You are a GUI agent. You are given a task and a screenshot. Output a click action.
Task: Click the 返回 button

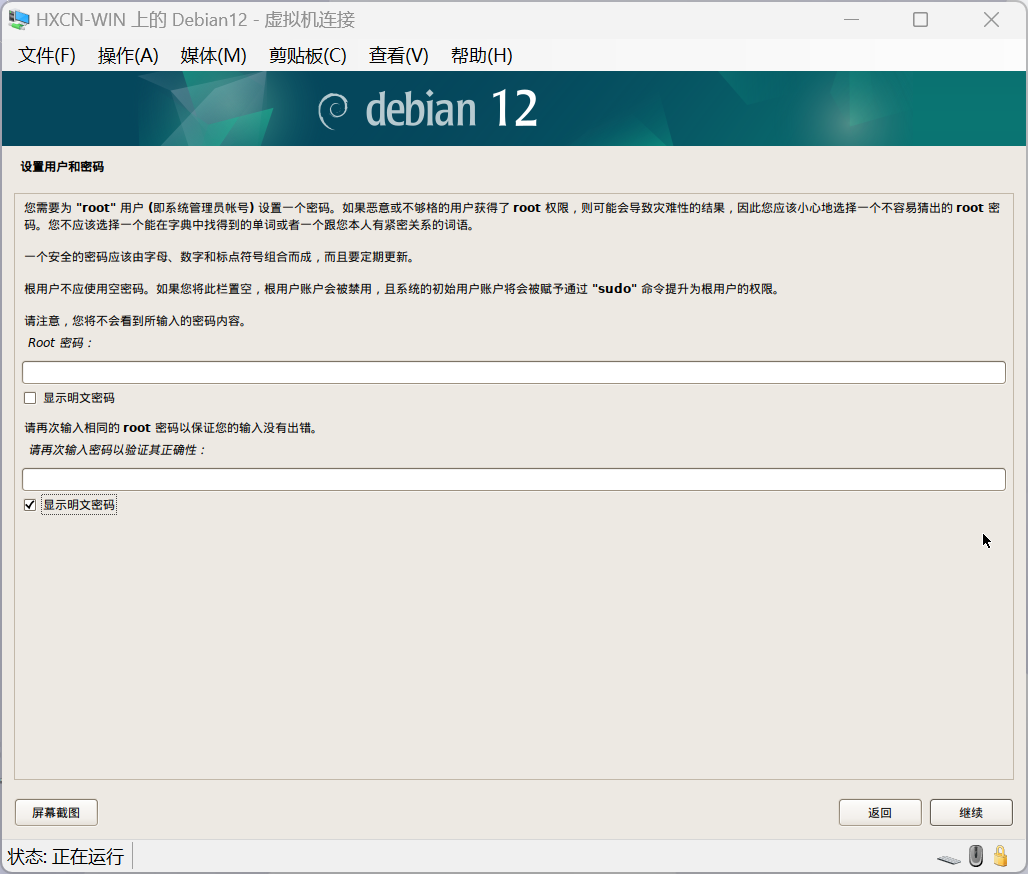pos(880,812)
